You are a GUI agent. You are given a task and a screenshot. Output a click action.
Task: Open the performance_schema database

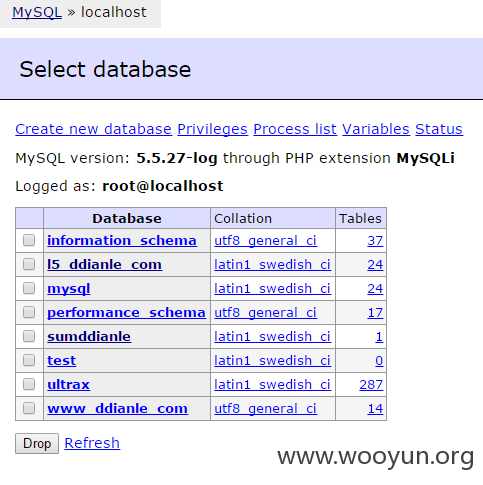click(126, 313)
